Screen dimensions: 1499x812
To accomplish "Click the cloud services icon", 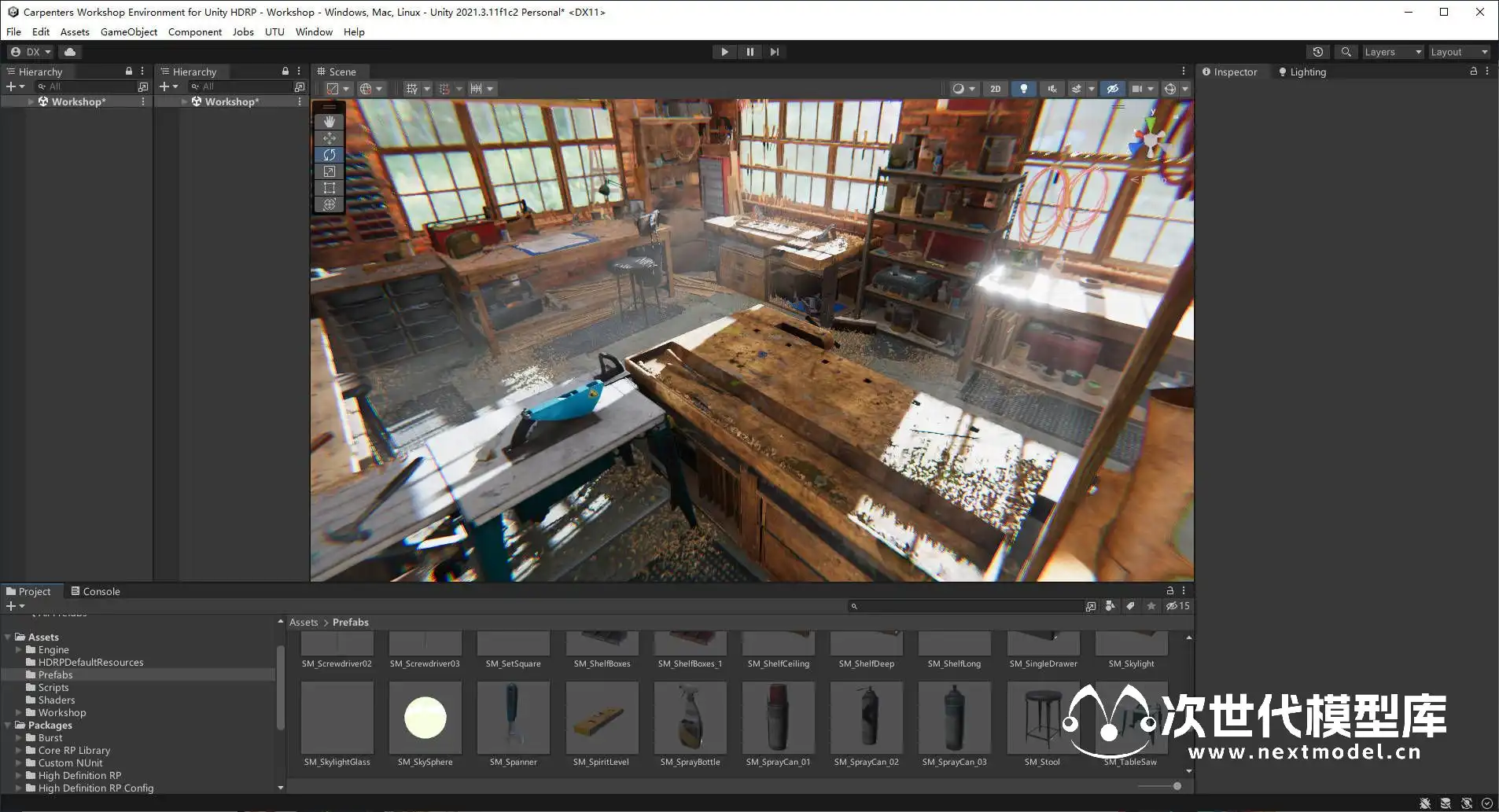I will click(x=70, y=52).
